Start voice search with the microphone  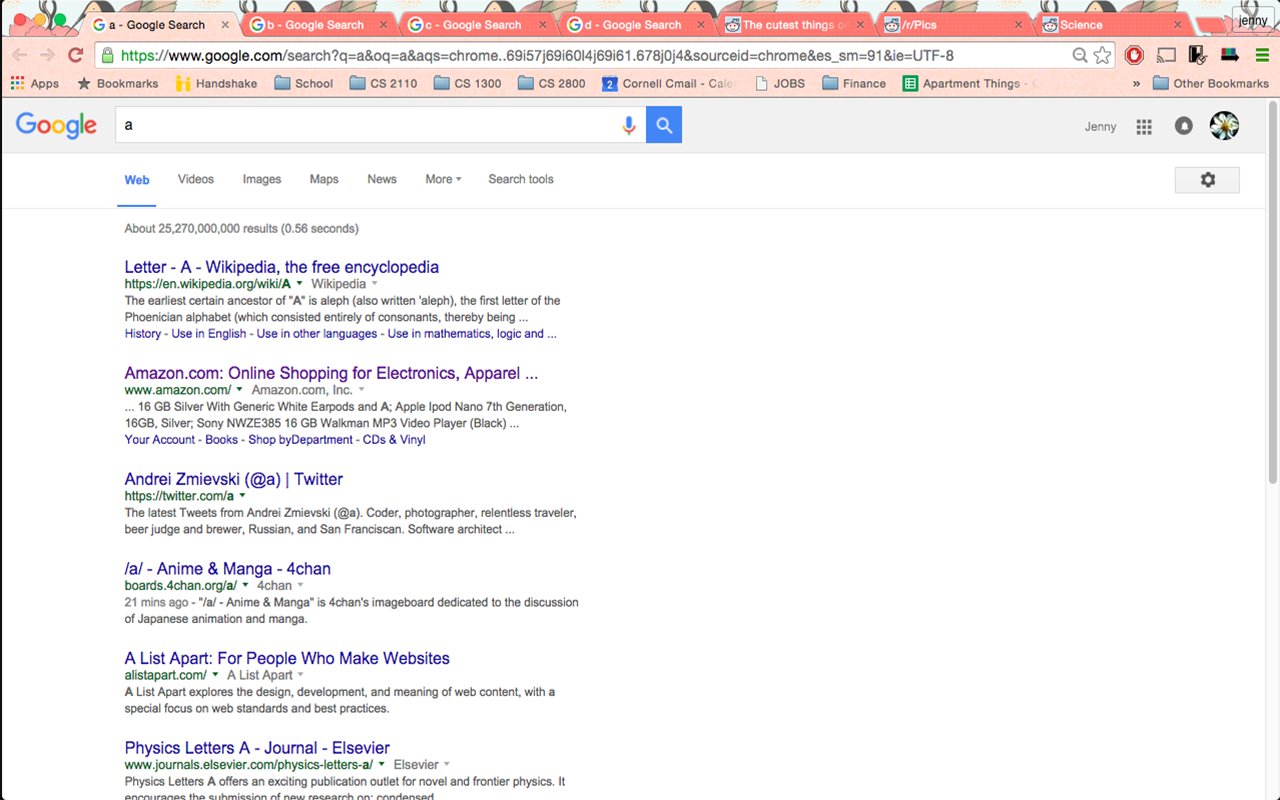click(629, 125)
